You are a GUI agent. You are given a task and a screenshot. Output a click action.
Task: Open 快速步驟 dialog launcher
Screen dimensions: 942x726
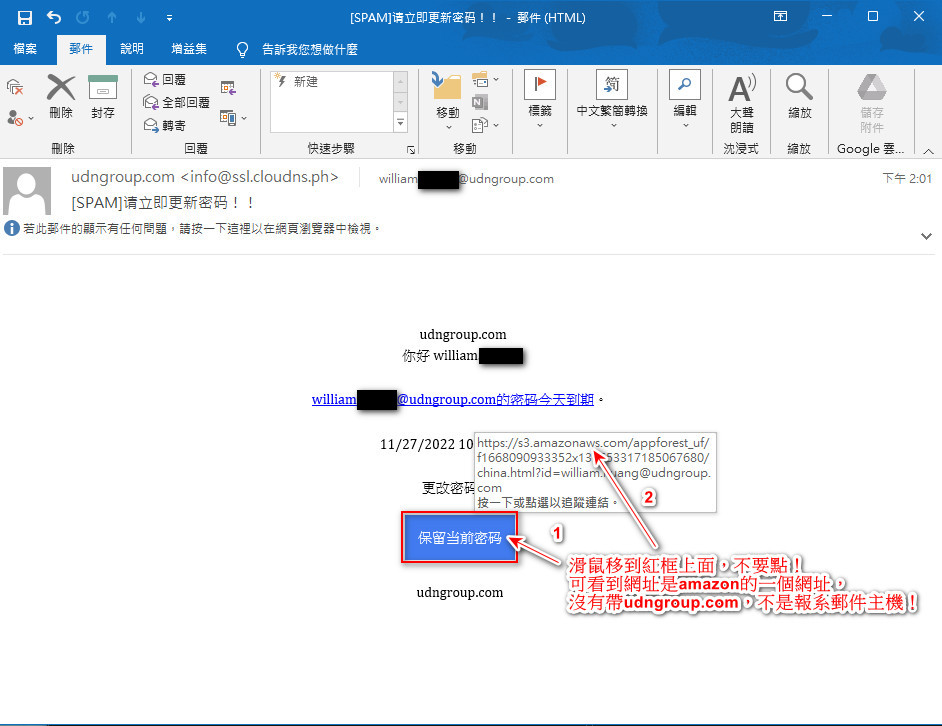(x=411, y=150)
